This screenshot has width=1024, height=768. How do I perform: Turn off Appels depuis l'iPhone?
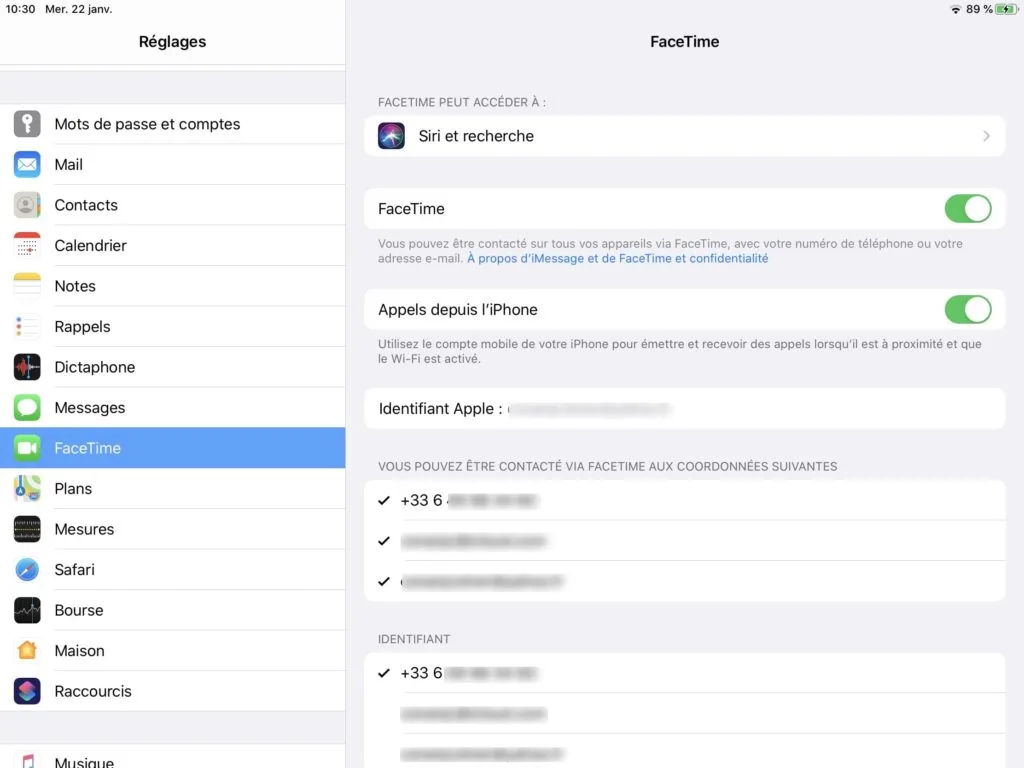coord(967,309)
